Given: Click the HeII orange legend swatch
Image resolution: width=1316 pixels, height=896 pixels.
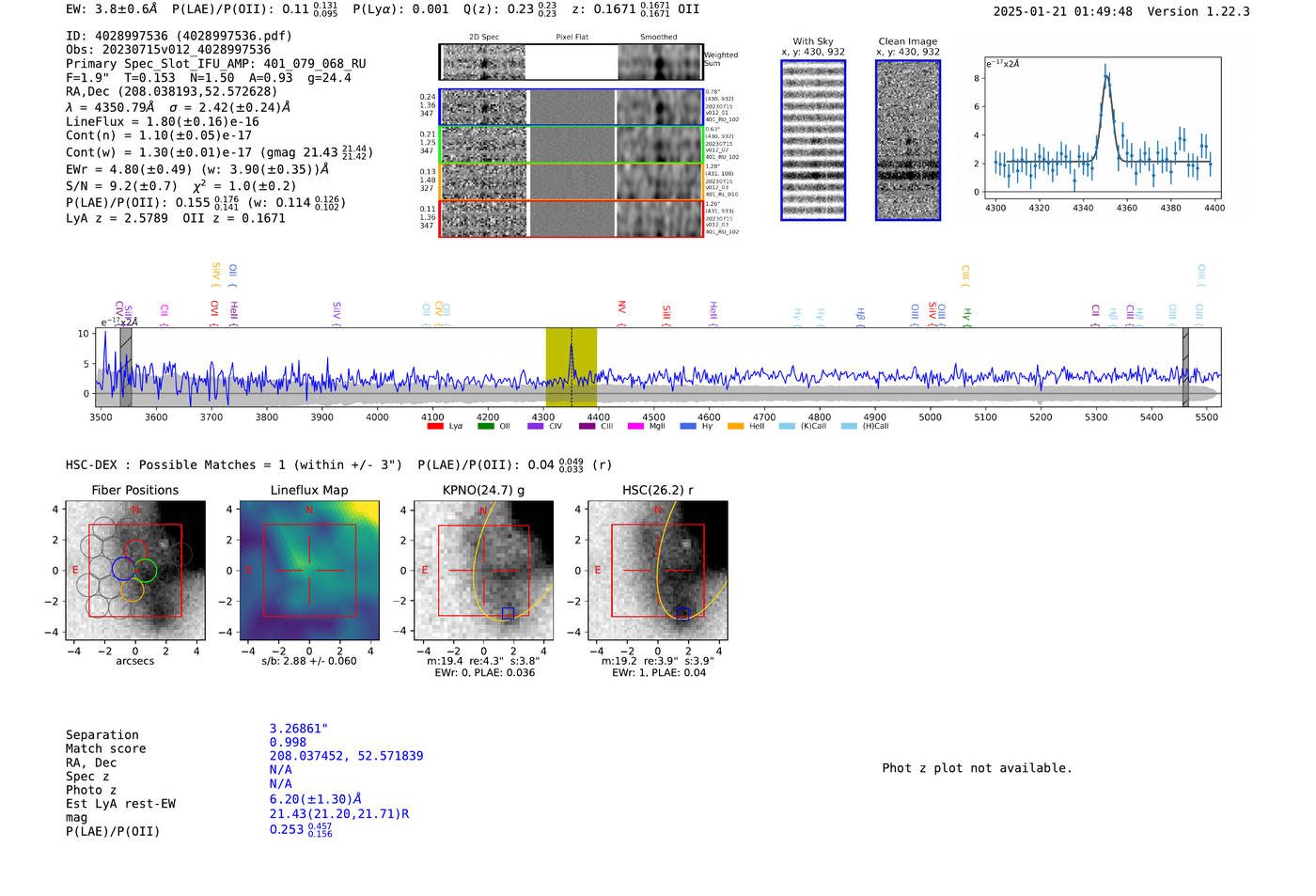Looking at the screenshot, I should [x=735, y=426].
